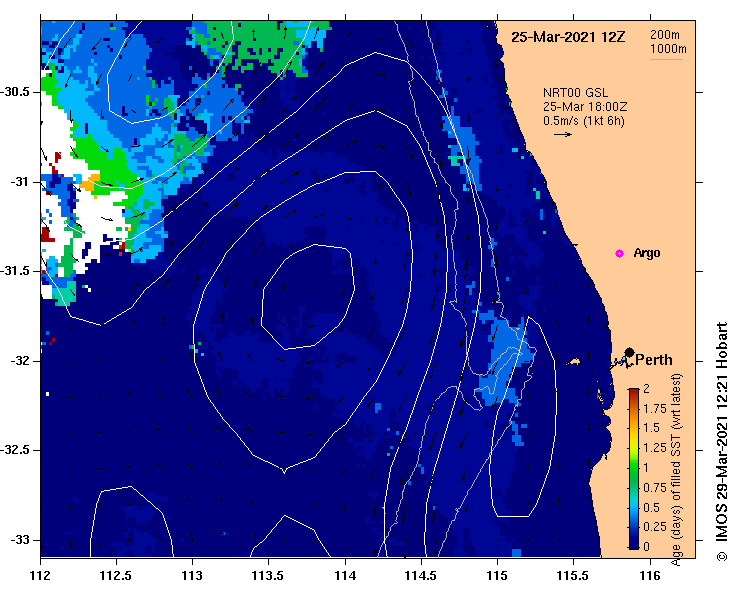
Task: Click the magenta Argo float marker
Action: pyautogui.click(x=619, y=254)
